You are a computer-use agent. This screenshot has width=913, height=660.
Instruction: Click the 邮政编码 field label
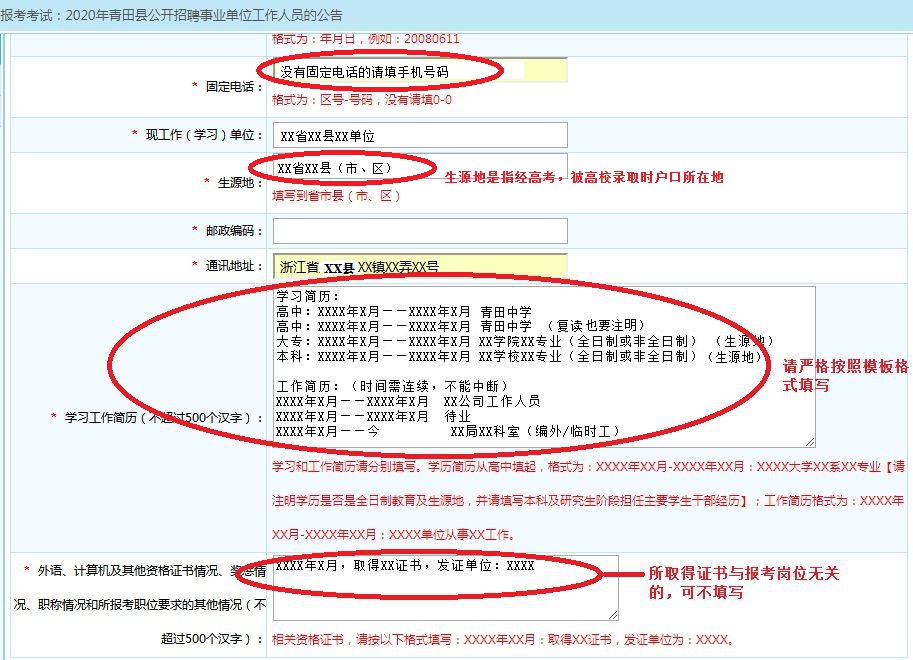pyautogui.click(x=234, y=231)
